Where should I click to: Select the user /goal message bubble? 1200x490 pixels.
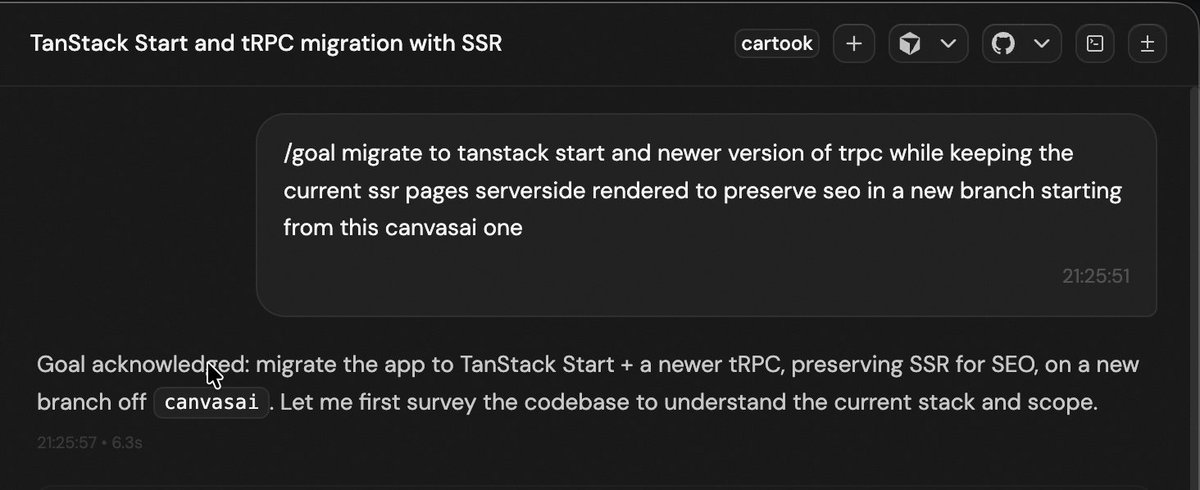706,215
